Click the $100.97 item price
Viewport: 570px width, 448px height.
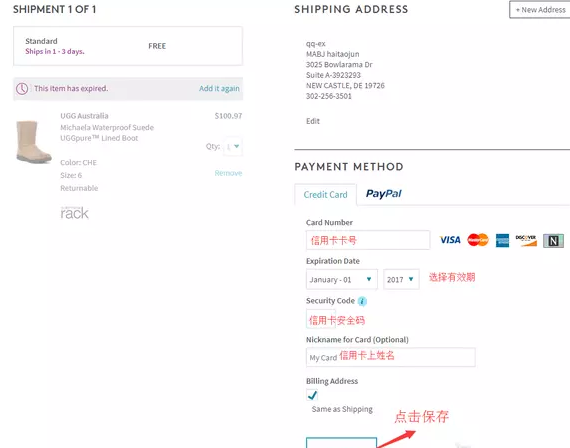coord(228,116)
